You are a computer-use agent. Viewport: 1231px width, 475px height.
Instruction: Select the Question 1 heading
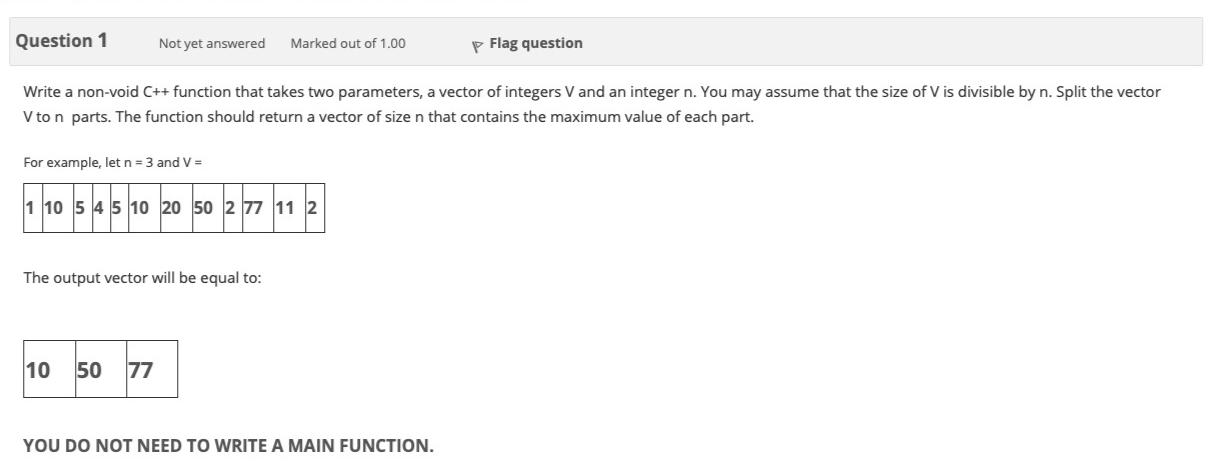coord(61,41)
